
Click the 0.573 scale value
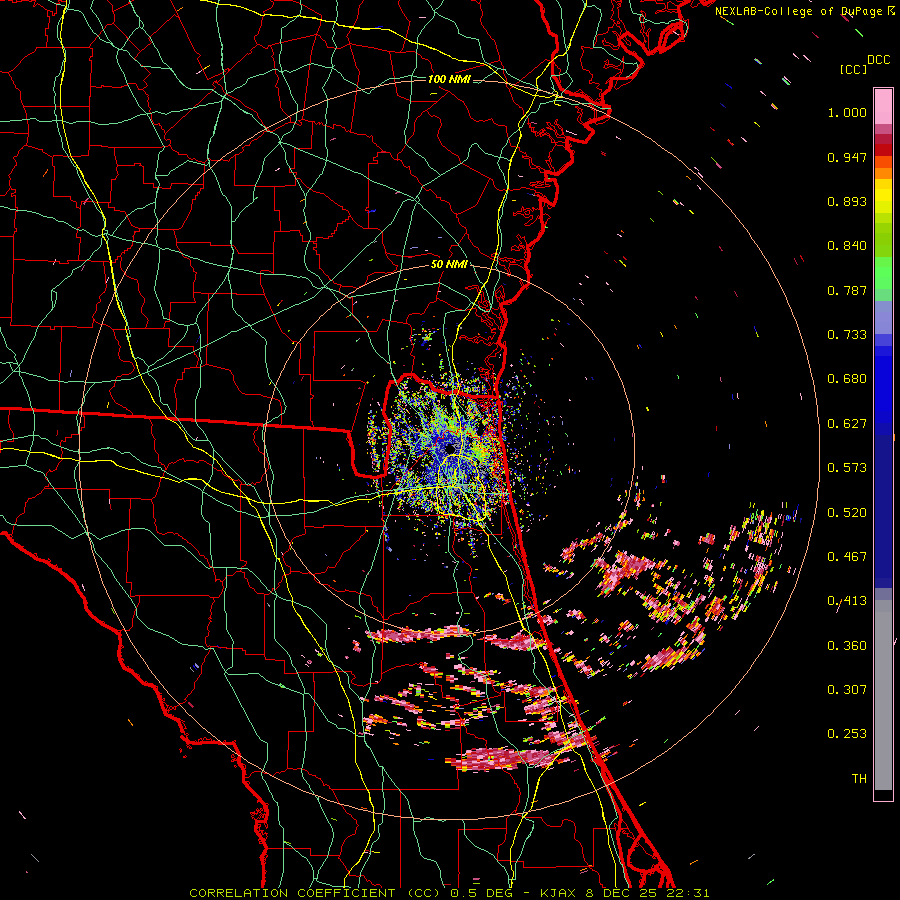coord(847,468)
